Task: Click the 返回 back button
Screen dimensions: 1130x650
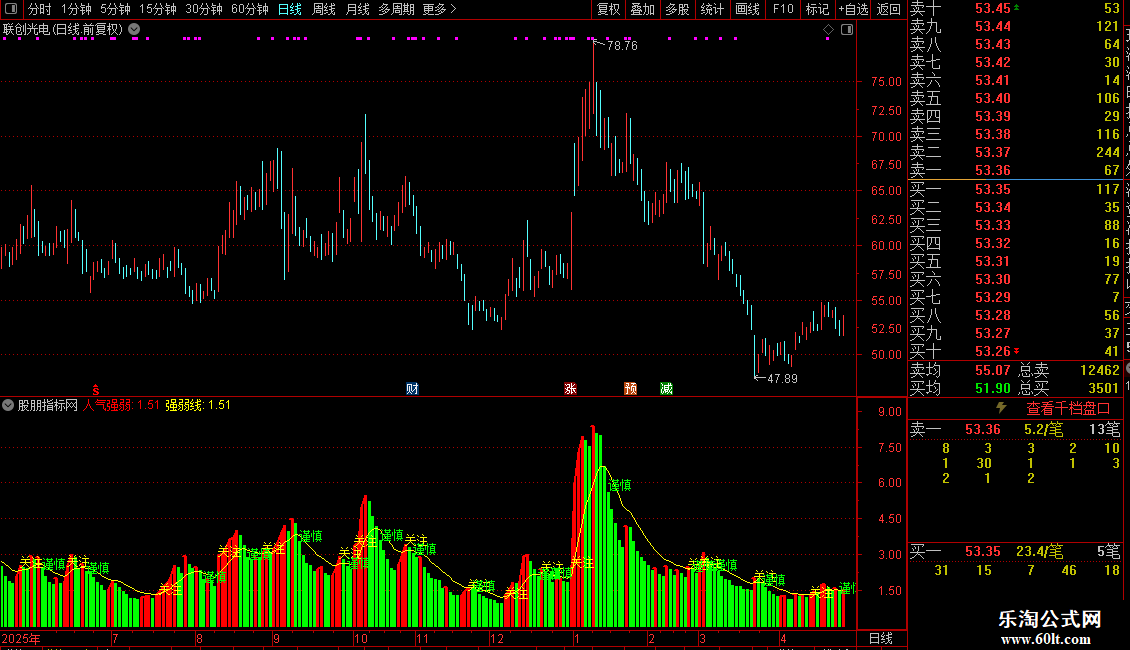Action: point(889,9)
